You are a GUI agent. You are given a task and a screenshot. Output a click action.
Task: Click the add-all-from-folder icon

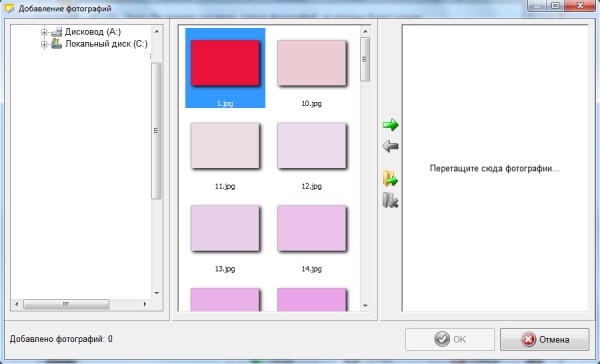tap(390, 178)
